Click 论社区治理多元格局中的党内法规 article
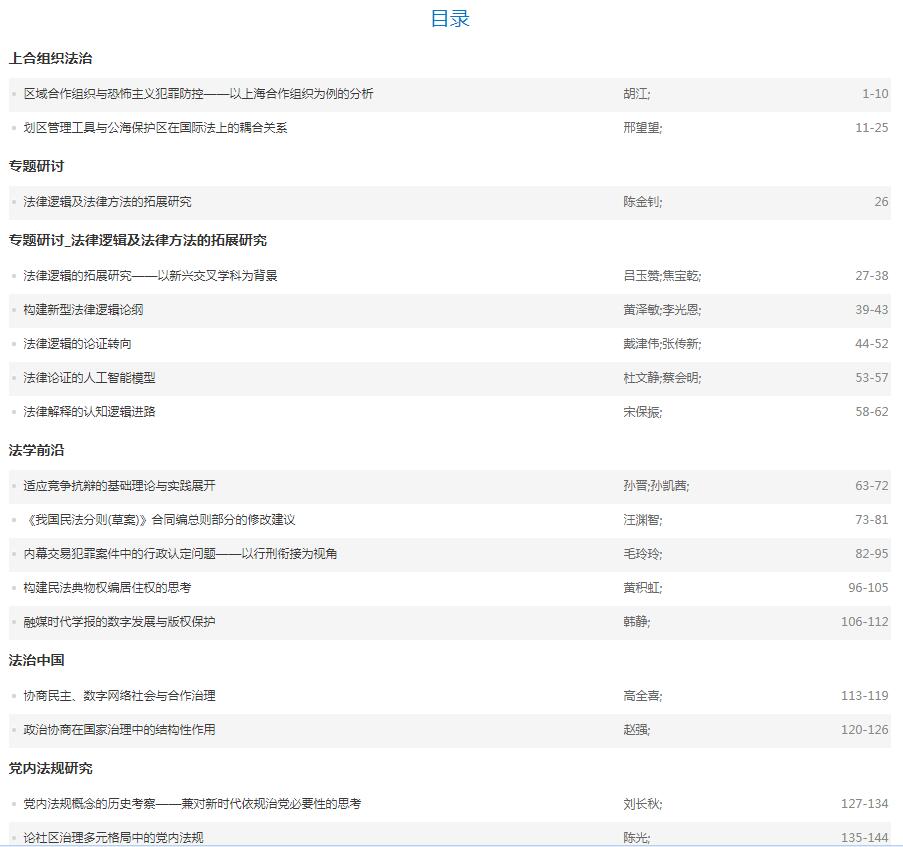The image size is (903, 847). tap(113, 837)
